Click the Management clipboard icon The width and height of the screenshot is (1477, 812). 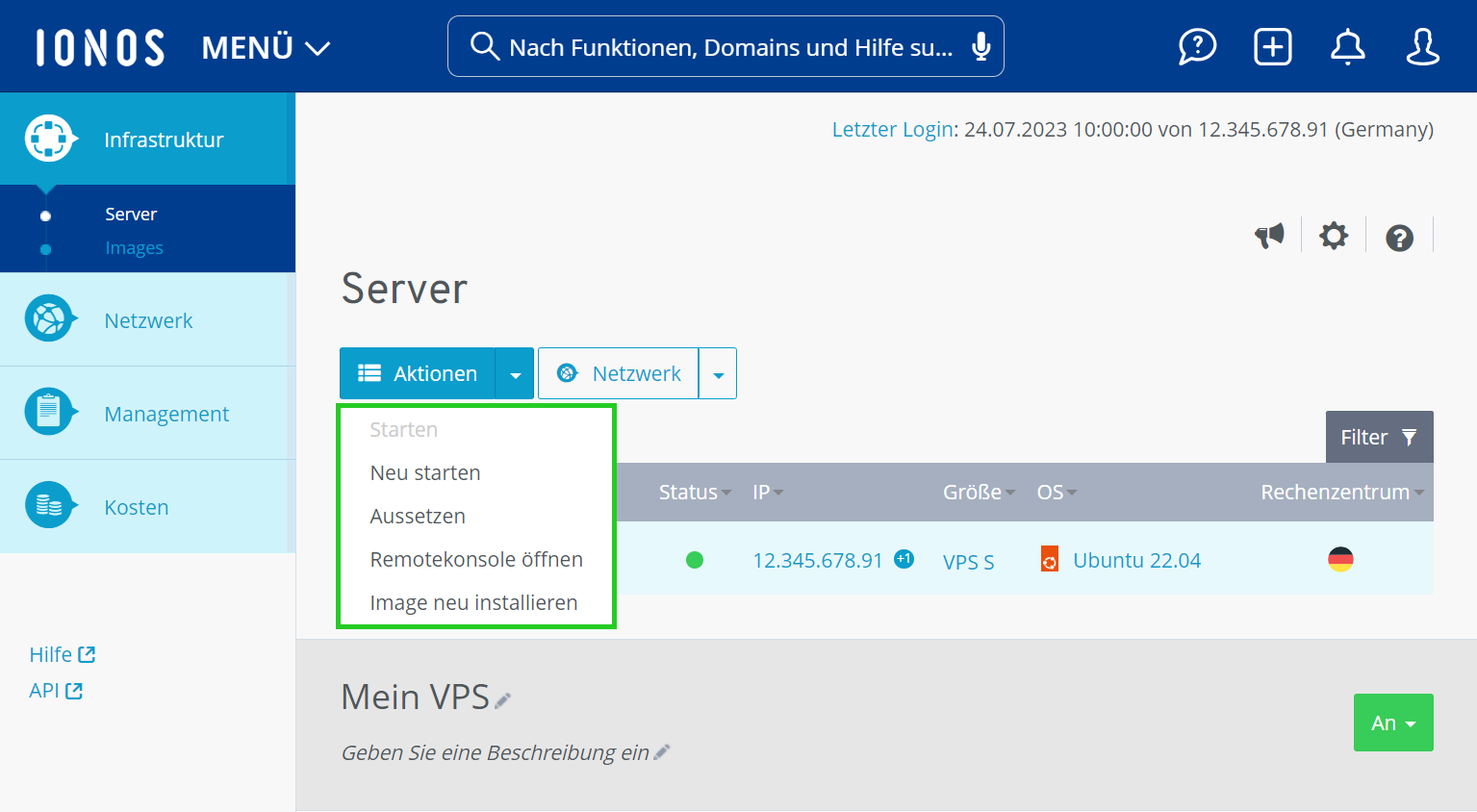(x=50, y=412)
